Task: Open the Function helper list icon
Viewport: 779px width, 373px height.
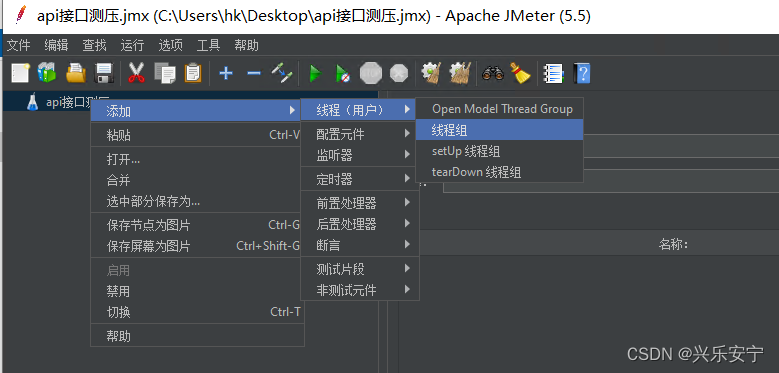Action: pos(553,74)
